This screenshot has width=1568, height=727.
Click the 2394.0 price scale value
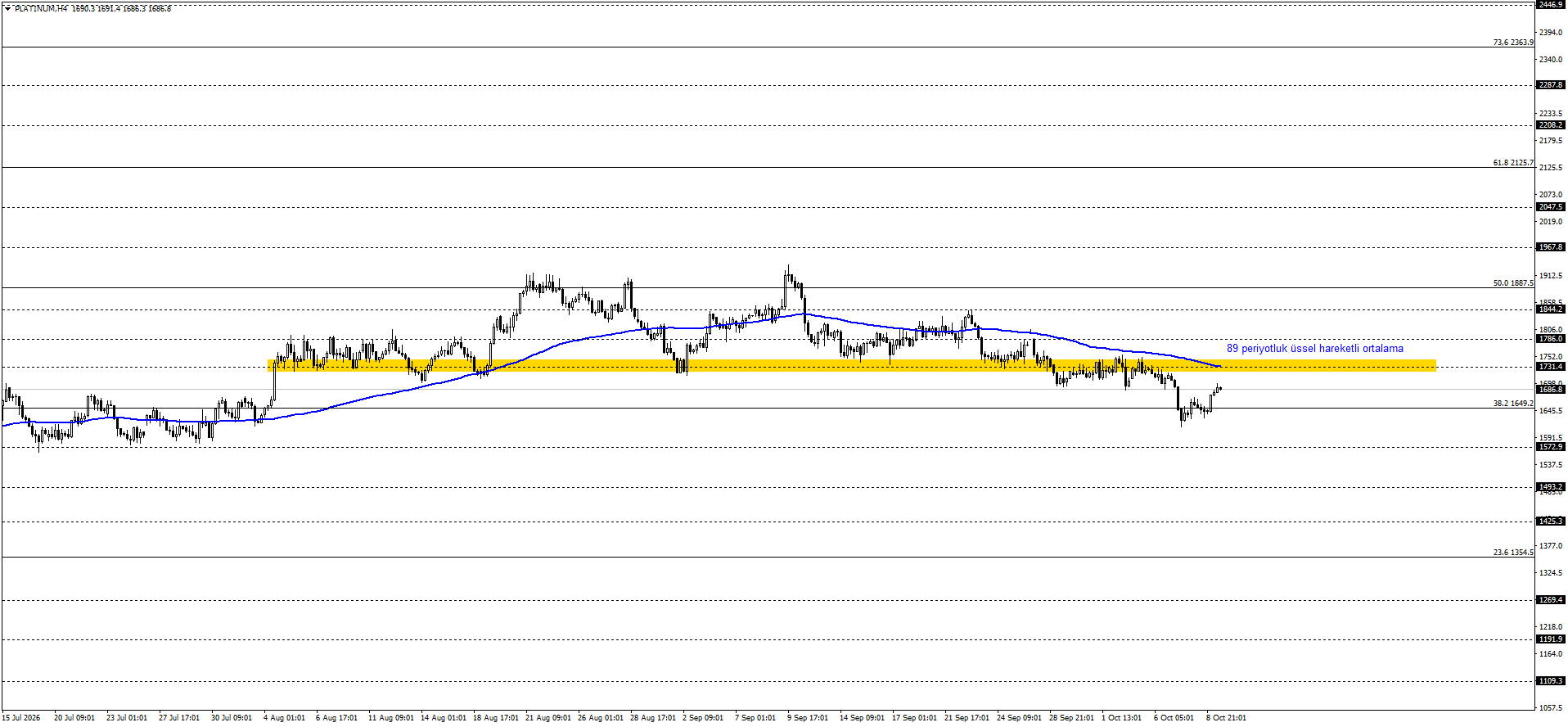[x=1552, y=33]
